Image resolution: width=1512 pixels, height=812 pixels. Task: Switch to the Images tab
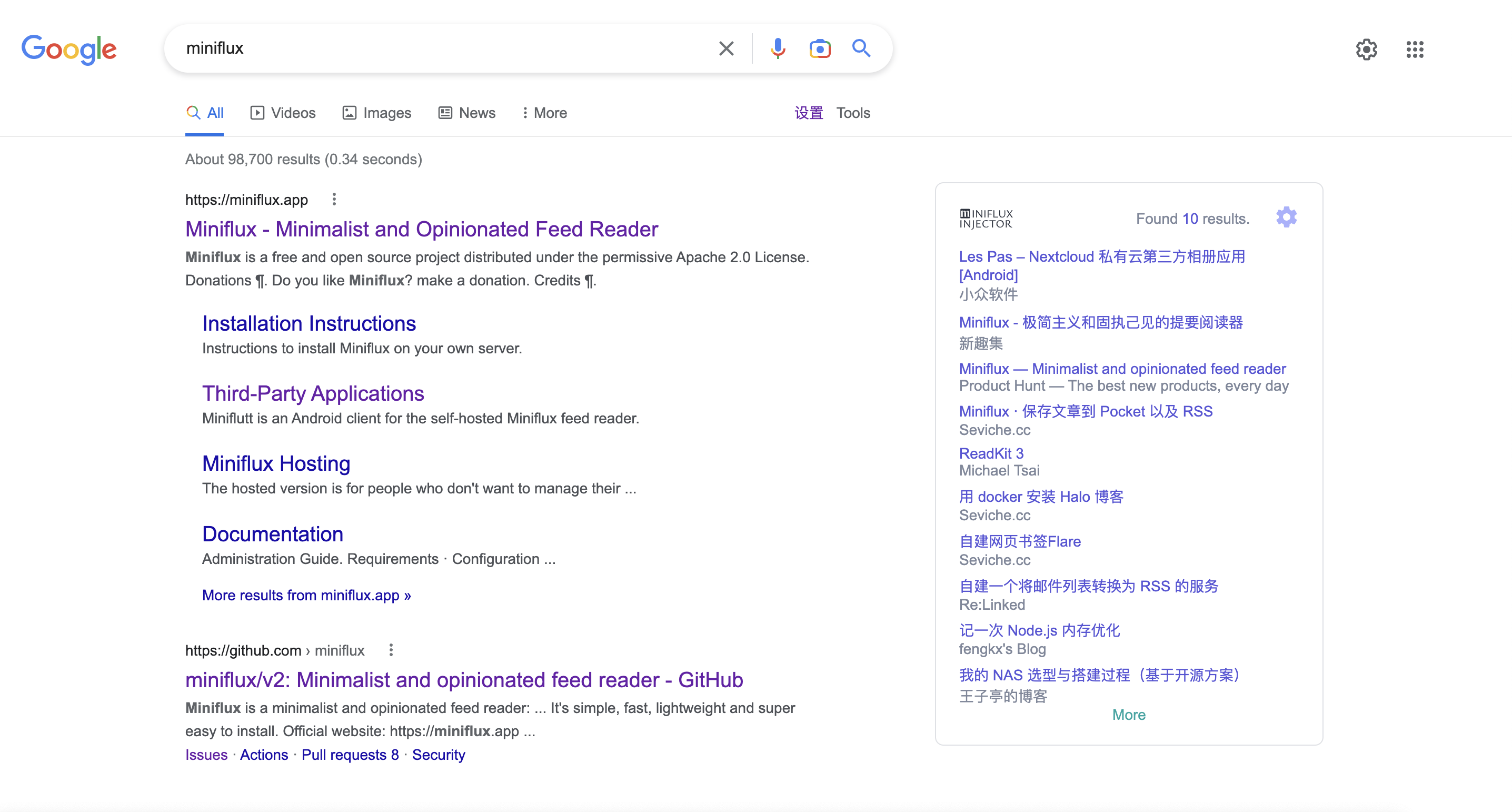377,113
